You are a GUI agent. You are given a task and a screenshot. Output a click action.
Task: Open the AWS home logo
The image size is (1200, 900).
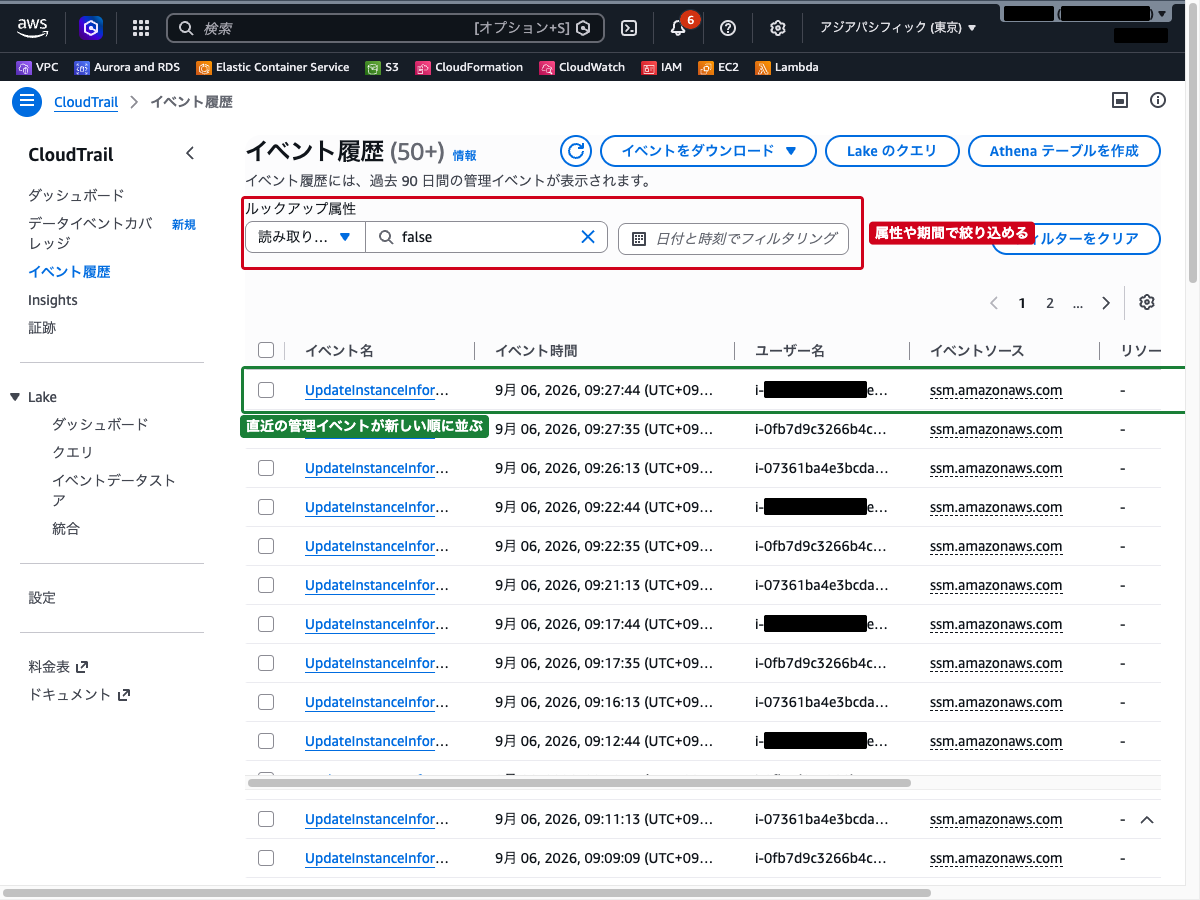click(x=33, y=28)
